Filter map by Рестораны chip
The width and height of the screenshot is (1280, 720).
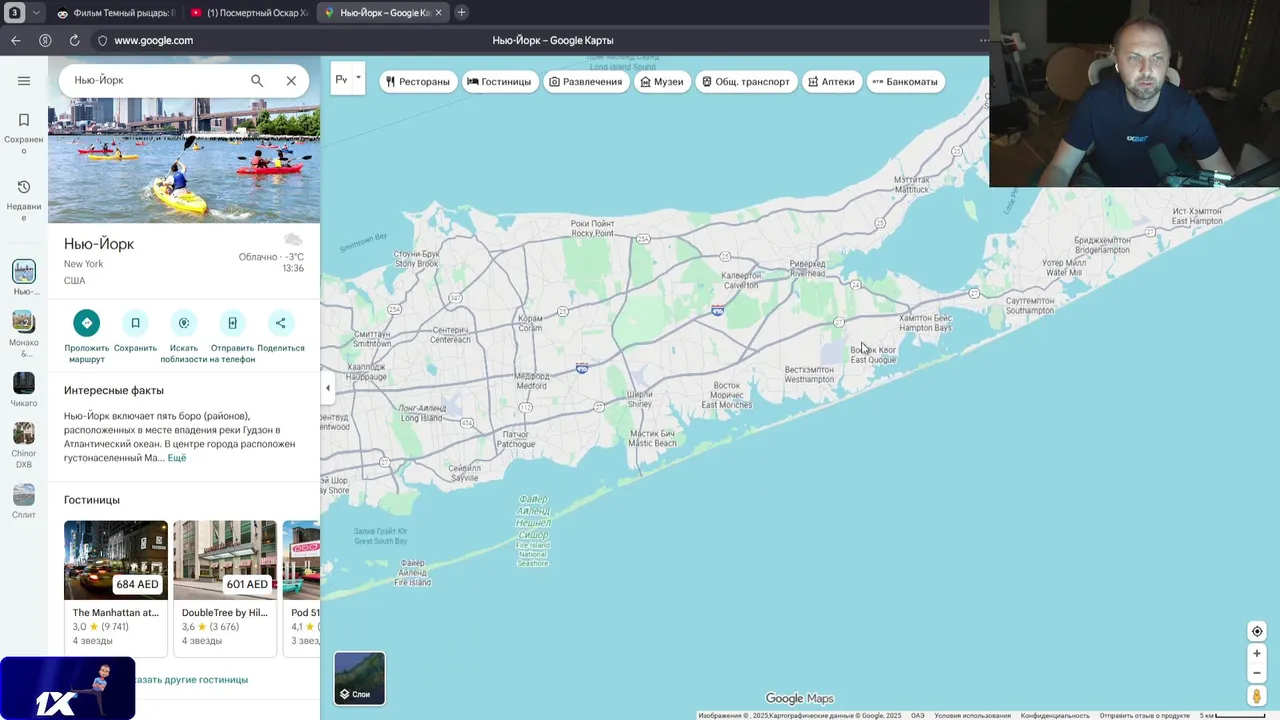click(x=418, y=82)
